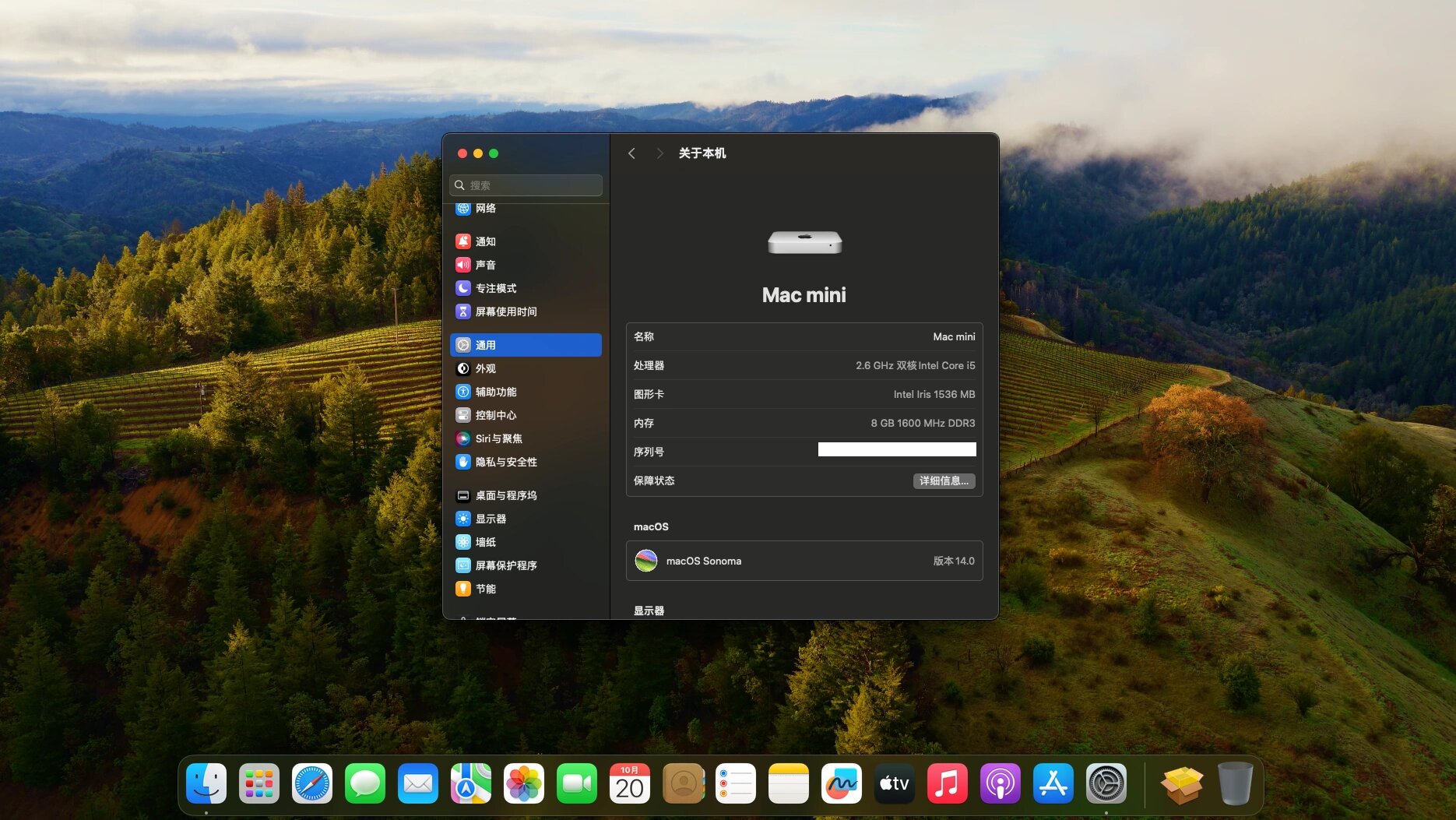Open 隐私与安全性 settings pane
Image resolution: width=1456 pixels, height=820 pixels.
tap(526, 462)
